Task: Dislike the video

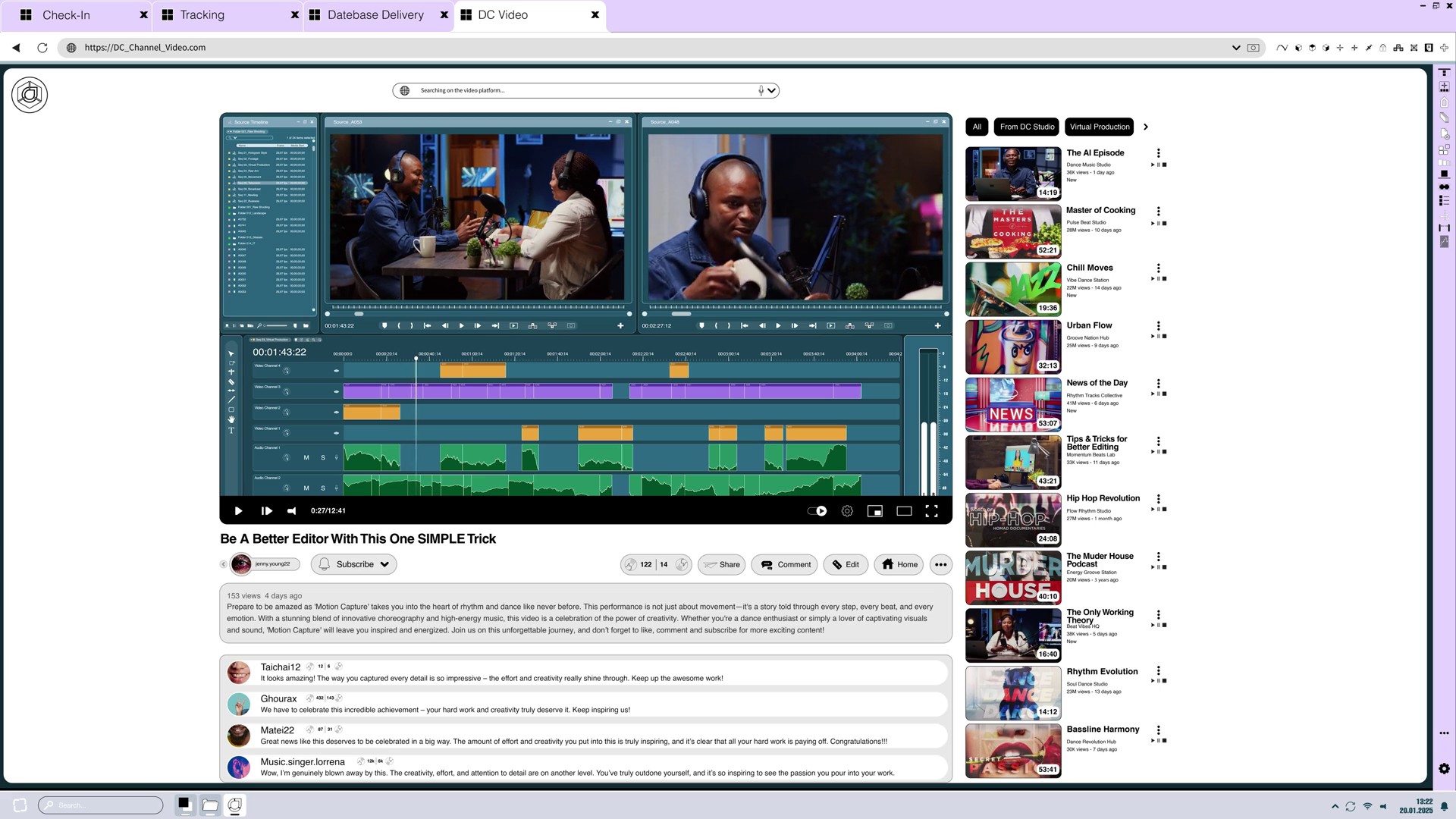Action: click(x=681, y=564)
